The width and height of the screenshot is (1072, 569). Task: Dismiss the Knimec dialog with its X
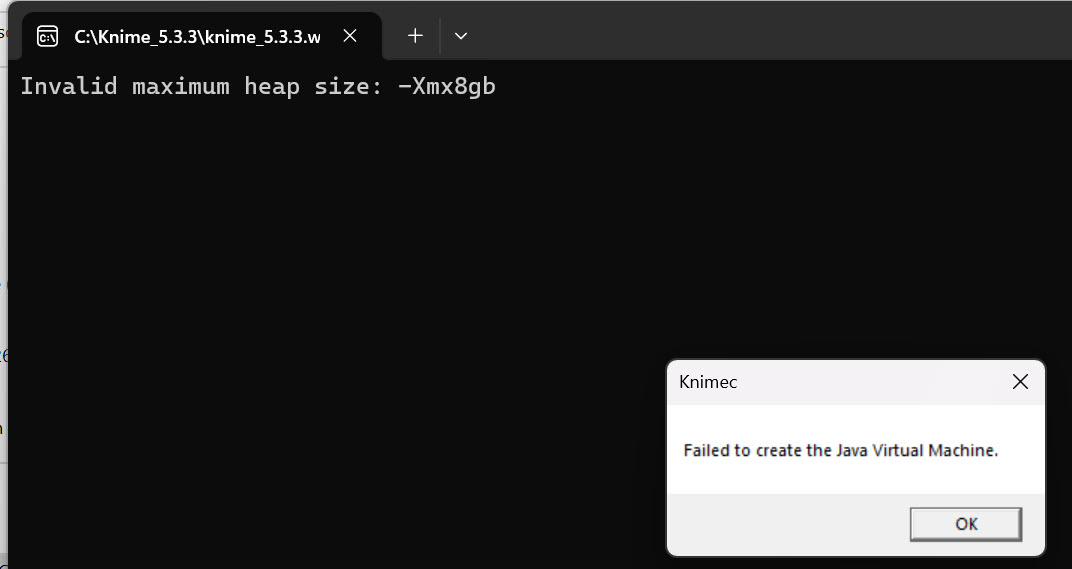[1020, 381]
